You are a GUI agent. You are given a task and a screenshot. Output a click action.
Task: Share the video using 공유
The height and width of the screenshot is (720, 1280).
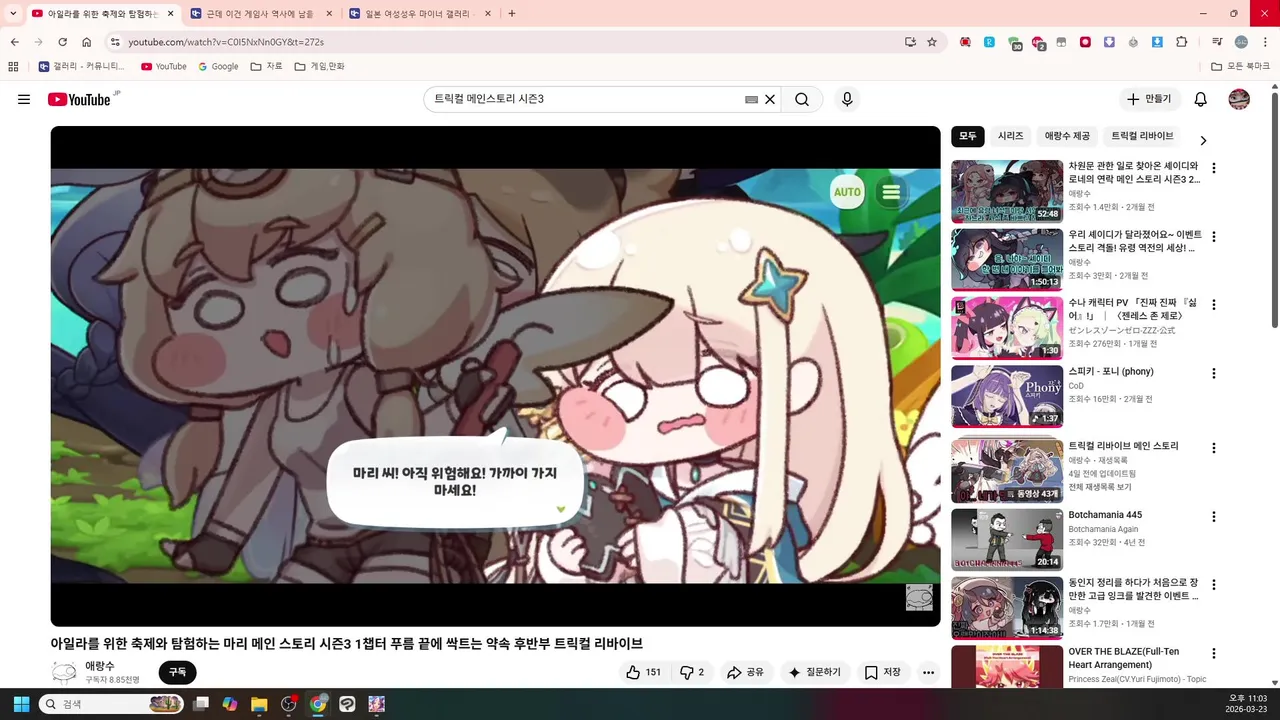[746, 672]
